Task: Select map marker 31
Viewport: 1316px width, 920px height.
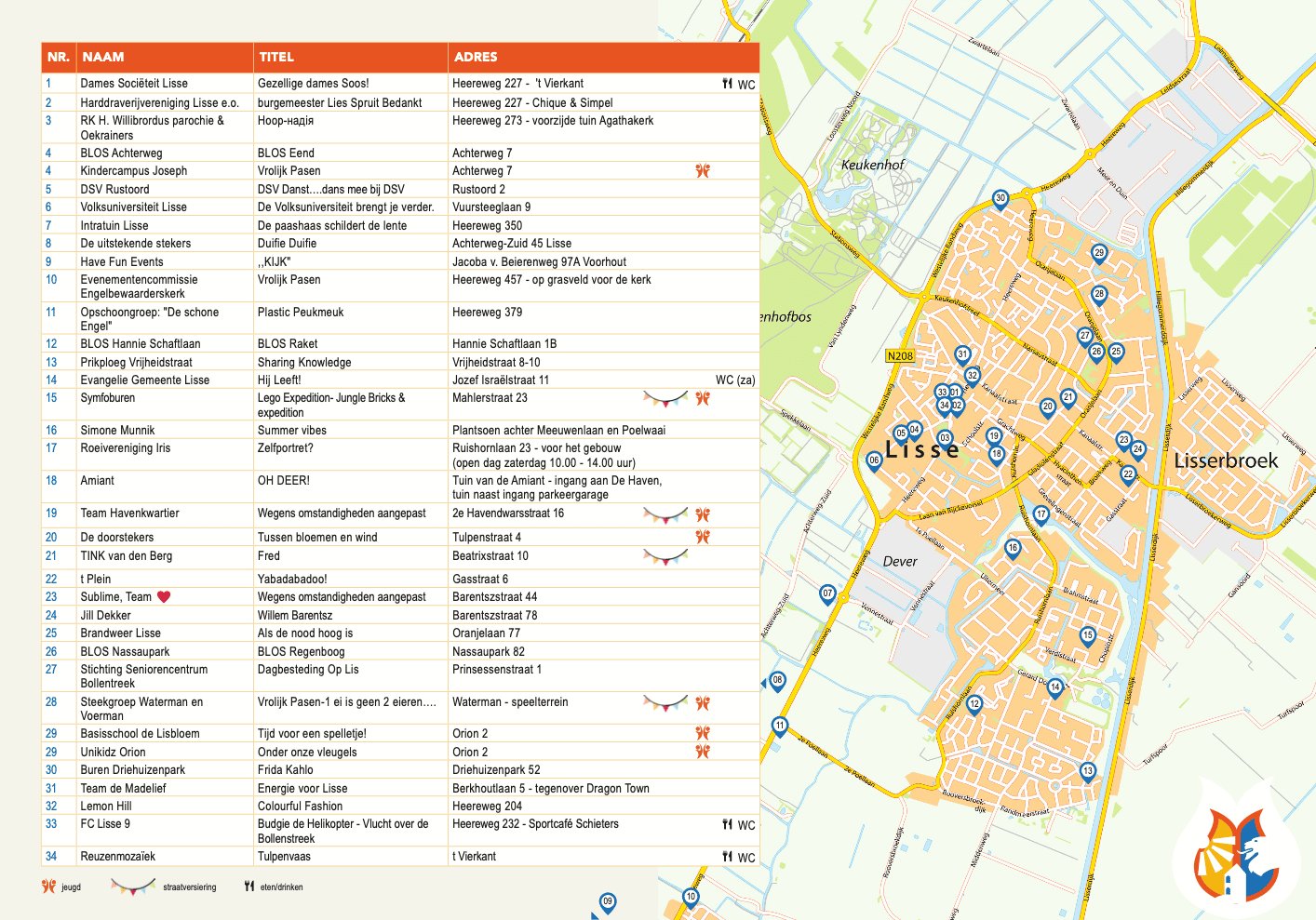Action: [962, 355]
